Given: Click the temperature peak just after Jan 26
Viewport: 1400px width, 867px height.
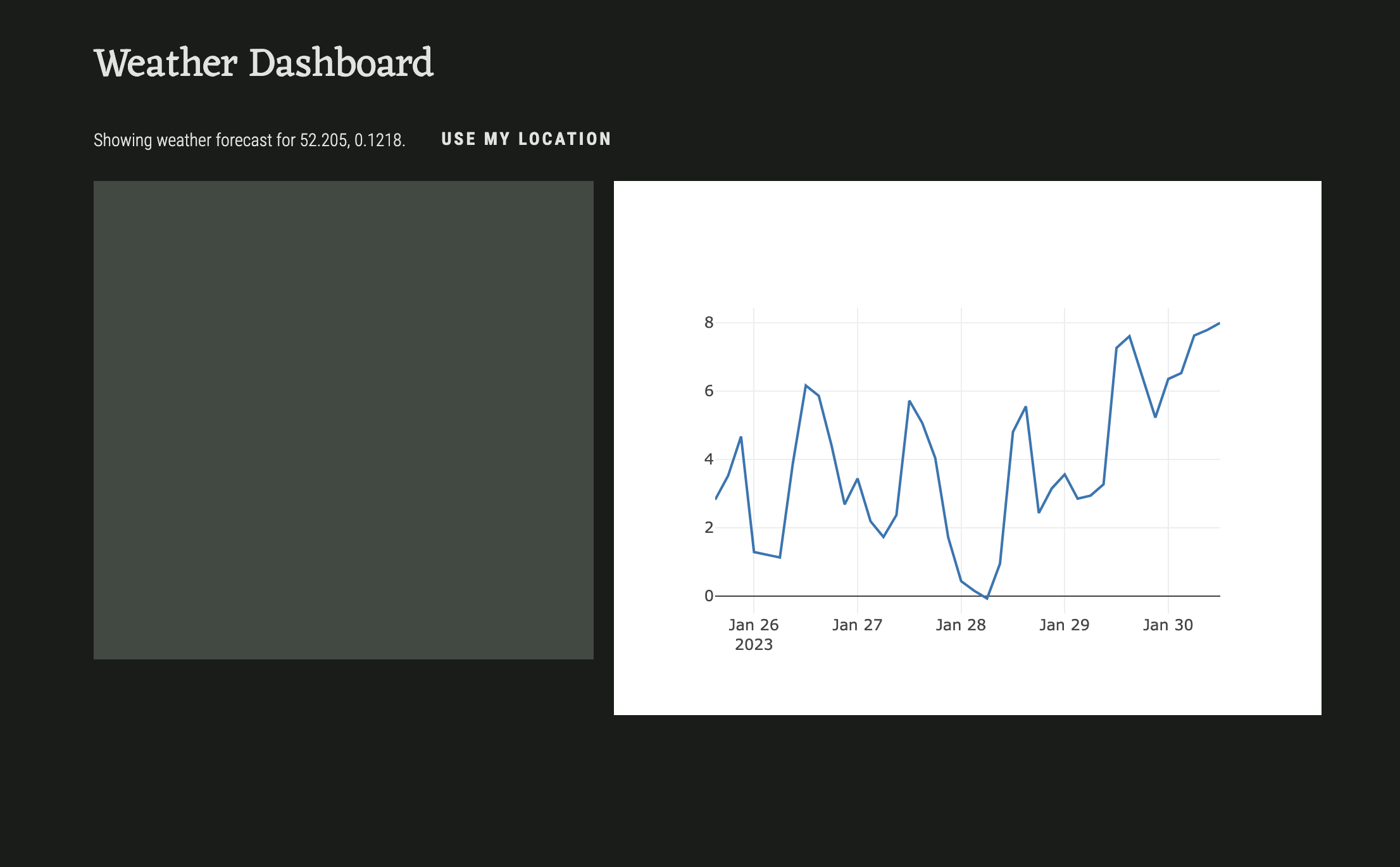Looking at the screenshot, I should point(806,385).
